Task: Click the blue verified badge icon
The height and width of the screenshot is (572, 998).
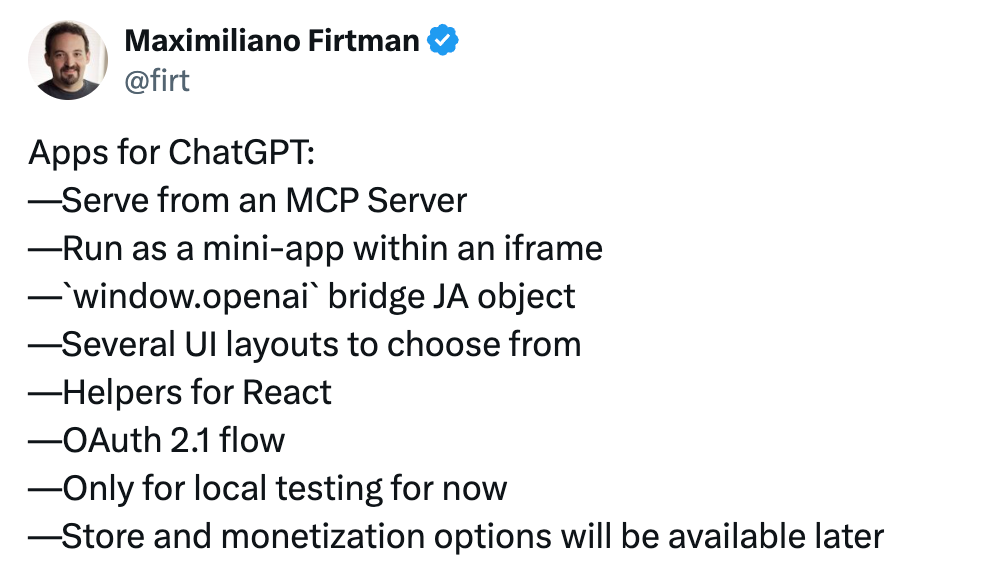Action: point(443,41)
